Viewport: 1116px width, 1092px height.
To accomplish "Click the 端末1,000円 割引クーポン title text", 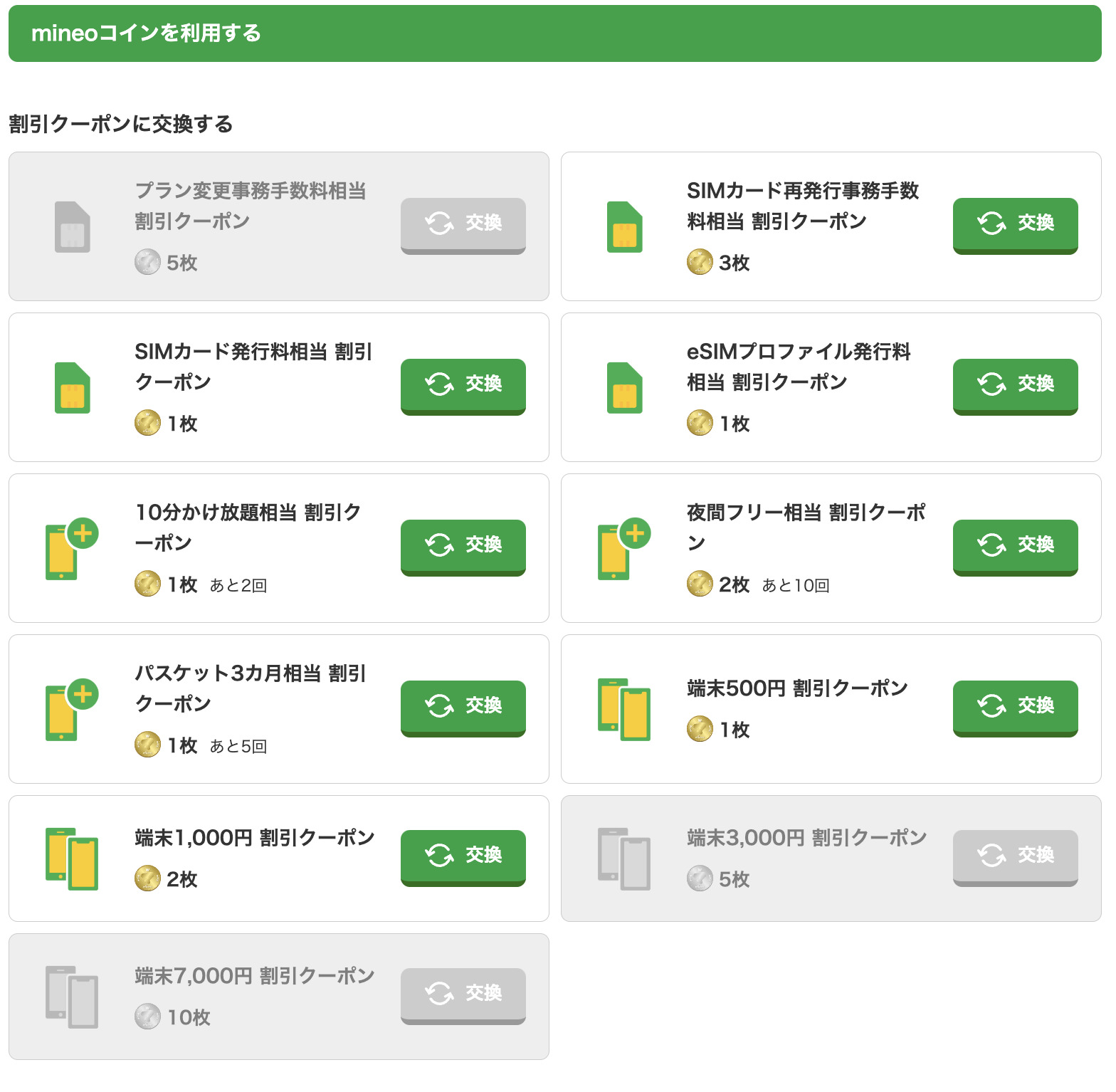I will click(x=254, y=838).
